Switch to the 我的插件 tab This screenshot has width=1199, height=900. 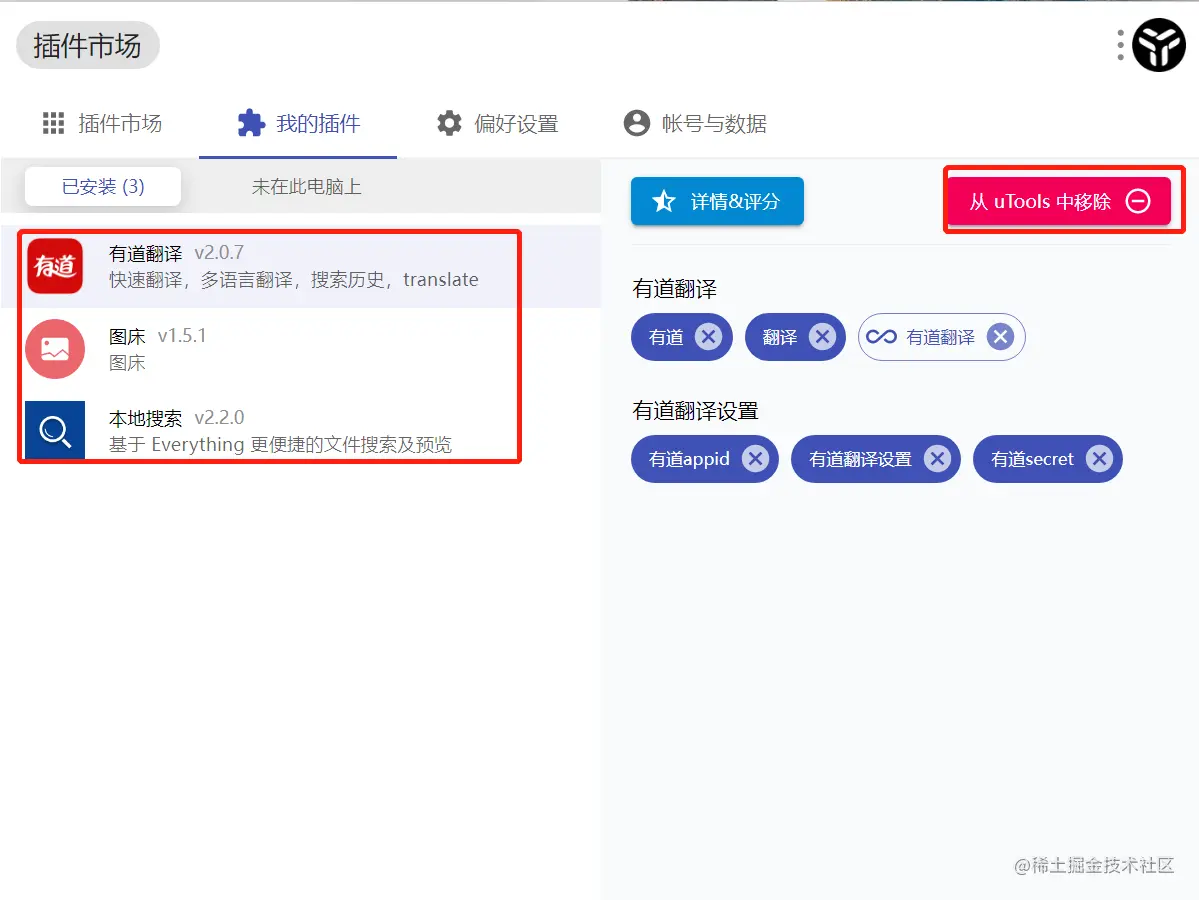click(x=298, y=123)
